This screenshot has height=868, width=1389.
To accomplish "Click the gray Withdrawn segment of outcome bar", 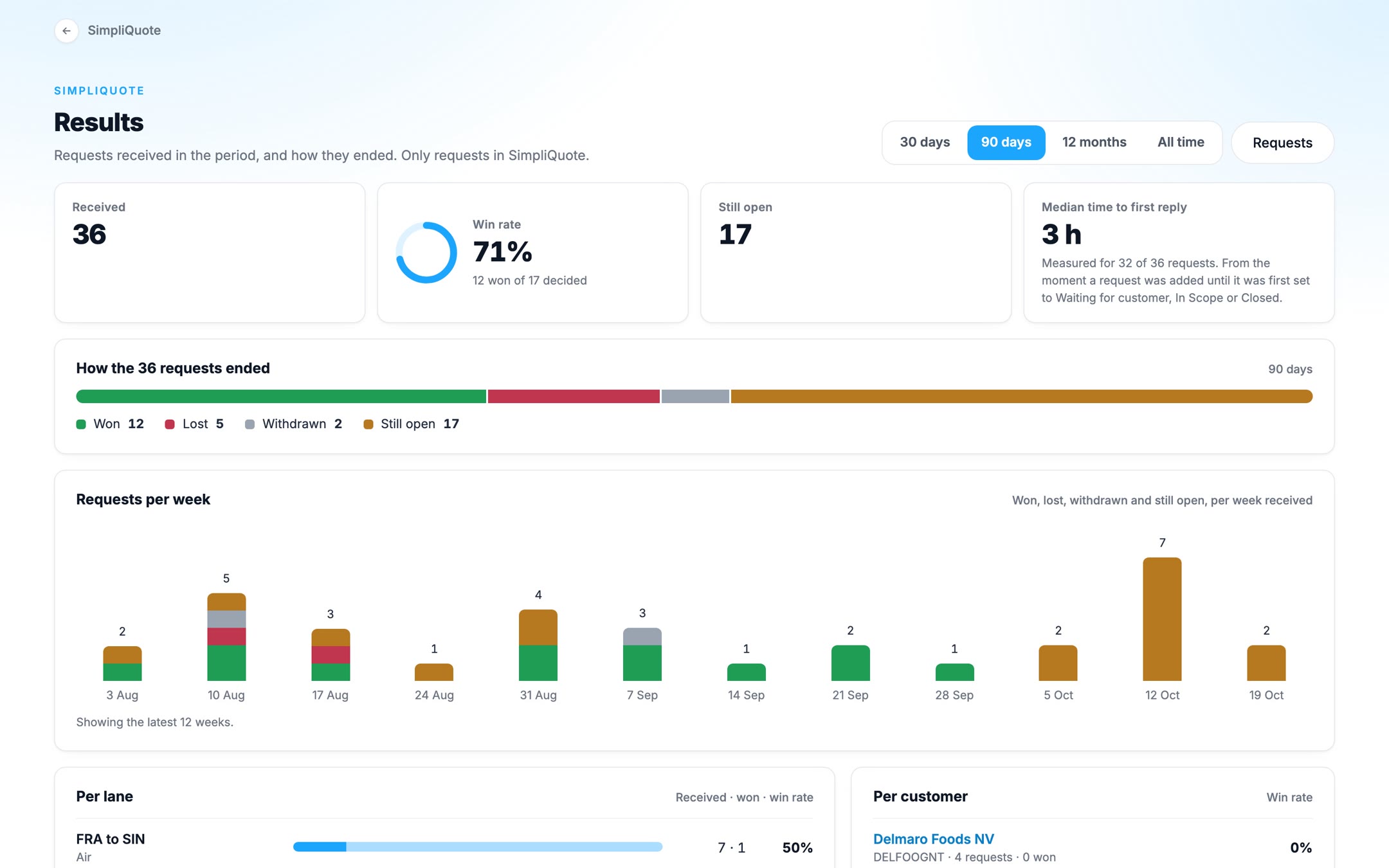I will [695, 396].
